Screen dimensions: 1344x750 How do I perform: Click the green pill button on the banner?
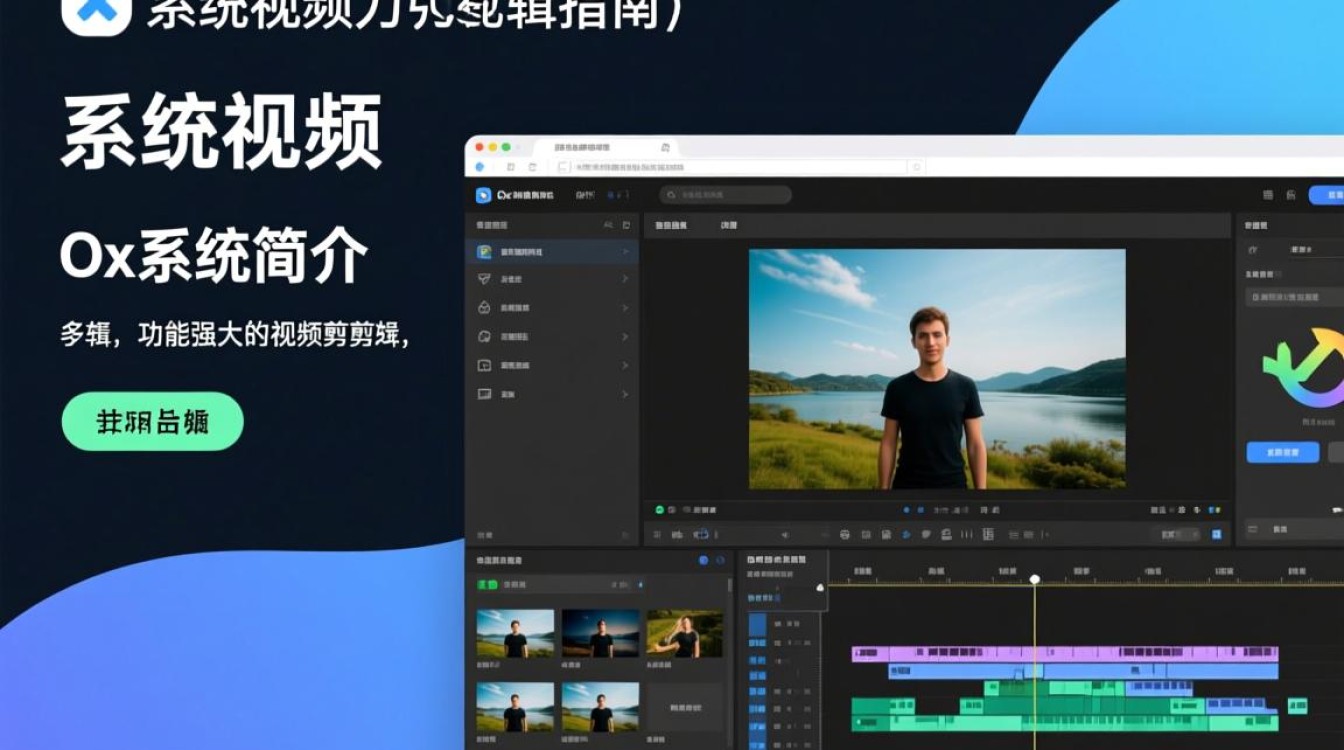pyautogui.click(x=152, y=421)
